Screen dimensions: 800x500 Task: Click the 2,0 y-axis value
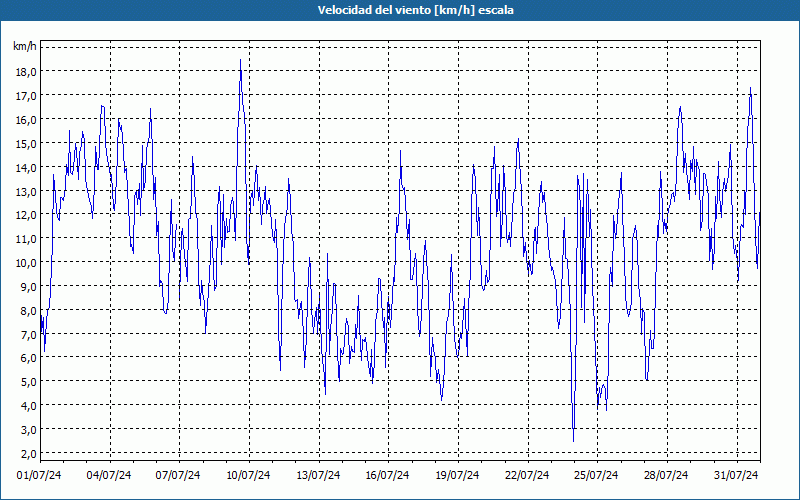click(x=28, y=454)
